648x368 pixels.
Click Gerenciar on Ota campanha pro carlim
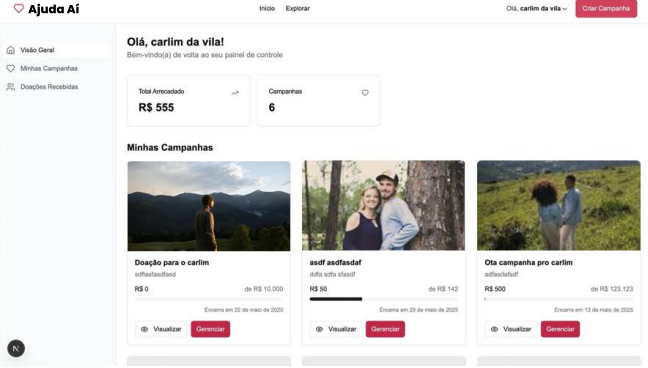click(x=560, y=329)
